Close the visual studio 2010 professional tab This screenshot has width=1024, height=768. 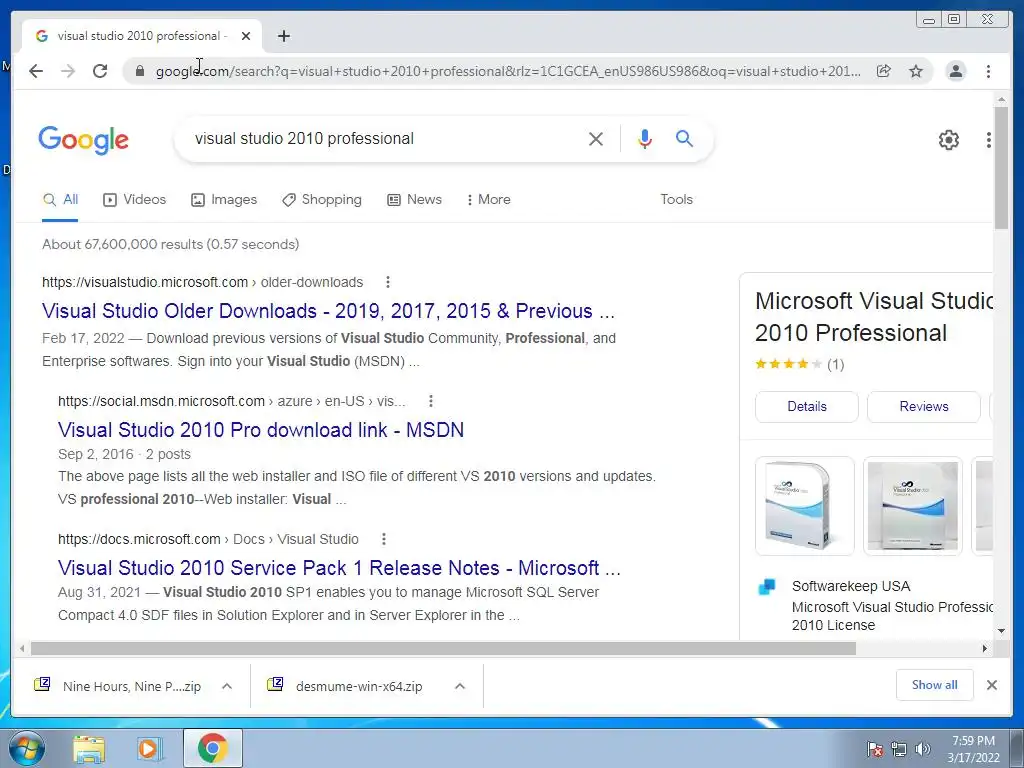(246, 36)
